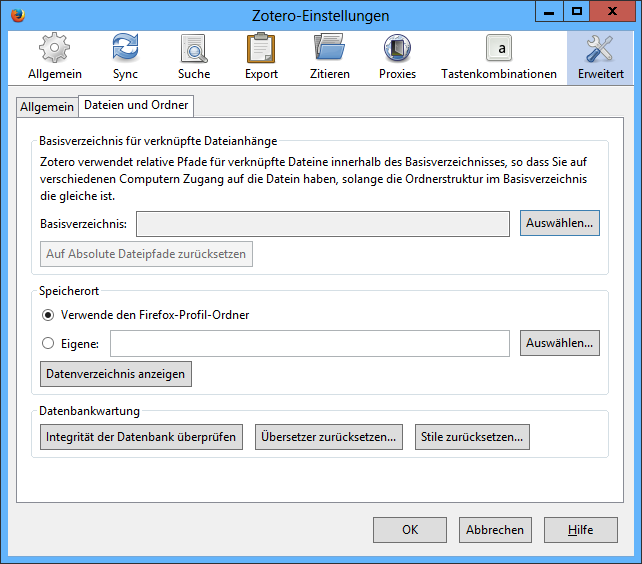The width and height of the screenshot is (642, 564).
Task: Click Übersetzer zurücksetzen button
Action: tap(329, 437)
